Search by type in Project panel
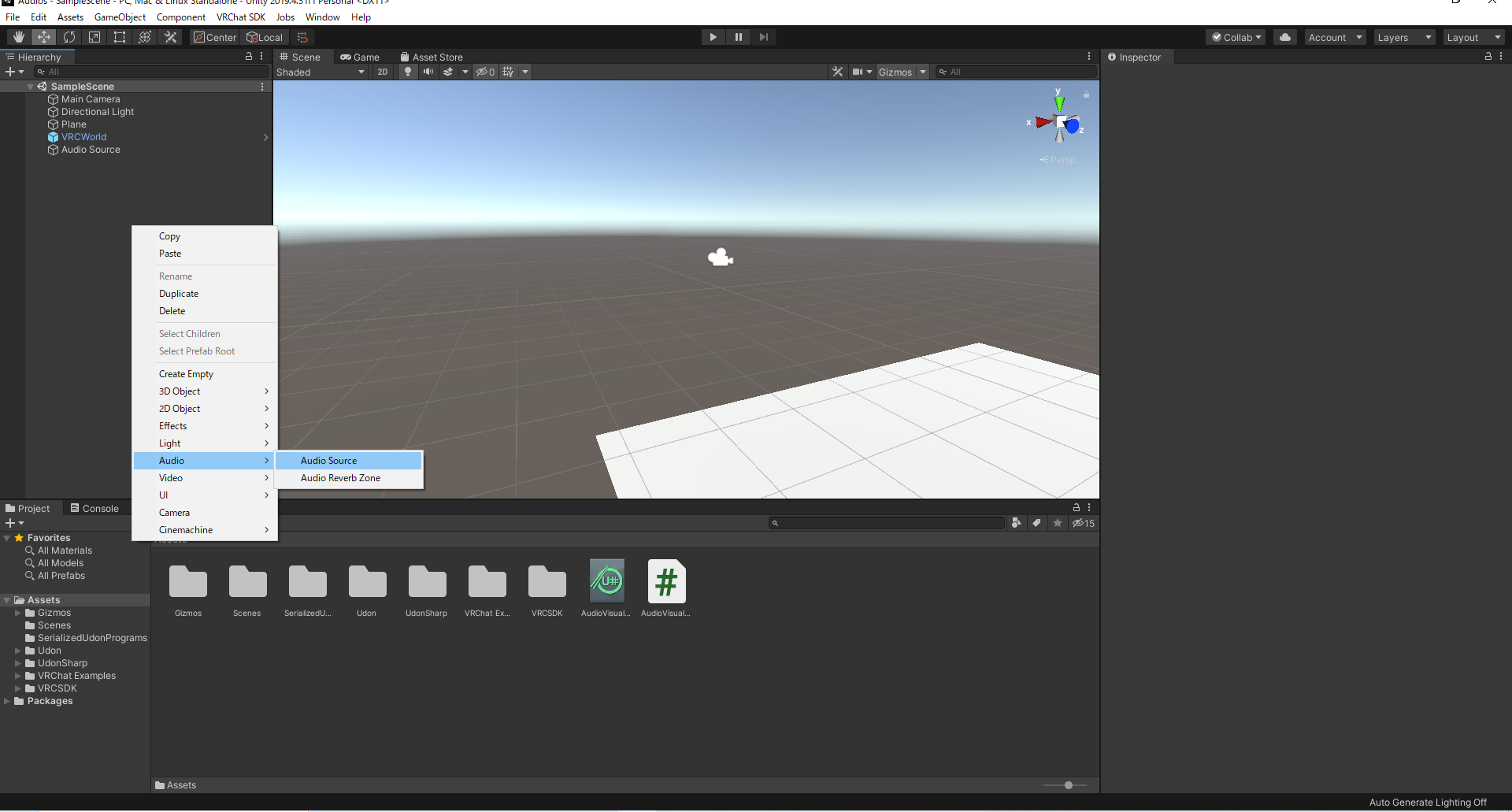The width and height of the screenshot is (1512, 812). point(1017,523)
